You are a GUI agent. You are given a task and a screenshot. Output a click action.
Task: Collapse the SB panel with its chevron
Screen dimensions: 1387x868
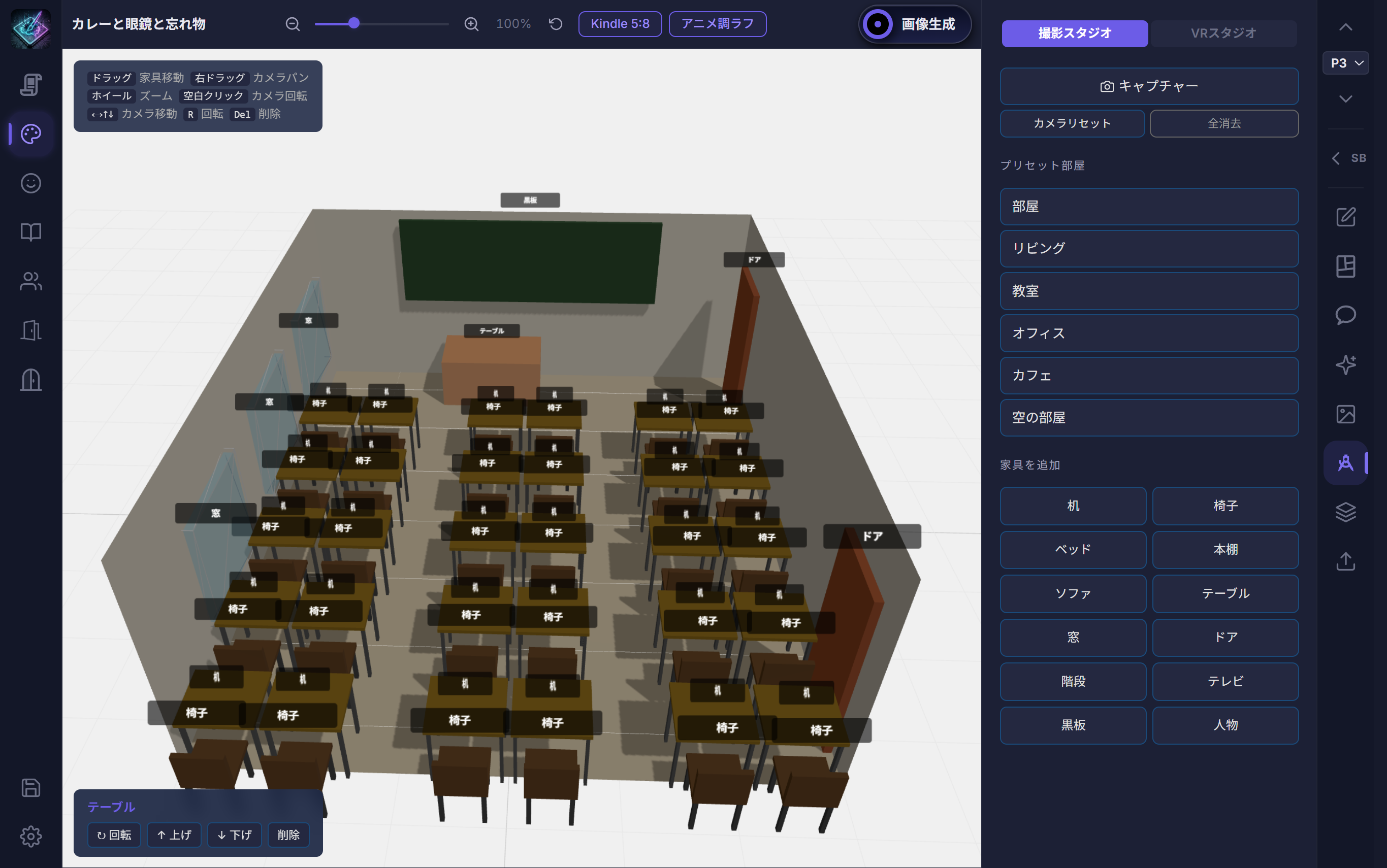pos(1336,158)
